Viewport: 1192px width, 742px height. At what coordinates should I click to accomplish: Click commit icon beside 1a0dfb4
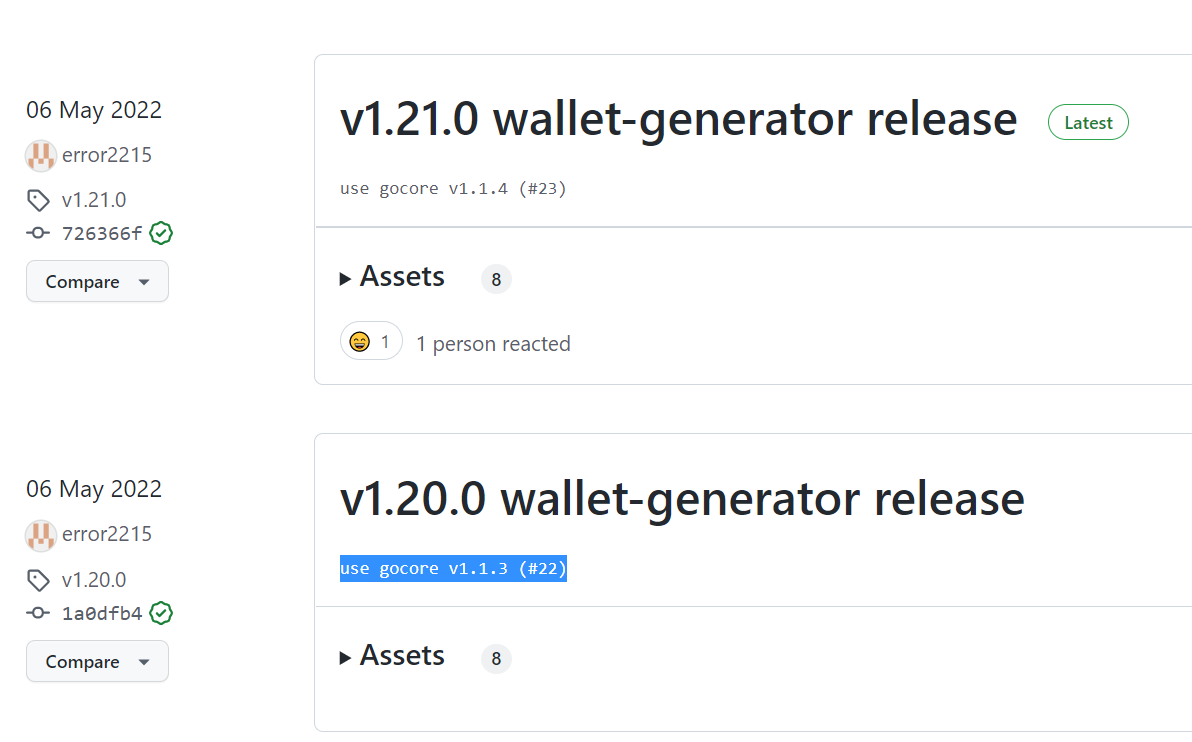(x=38, y=613)
